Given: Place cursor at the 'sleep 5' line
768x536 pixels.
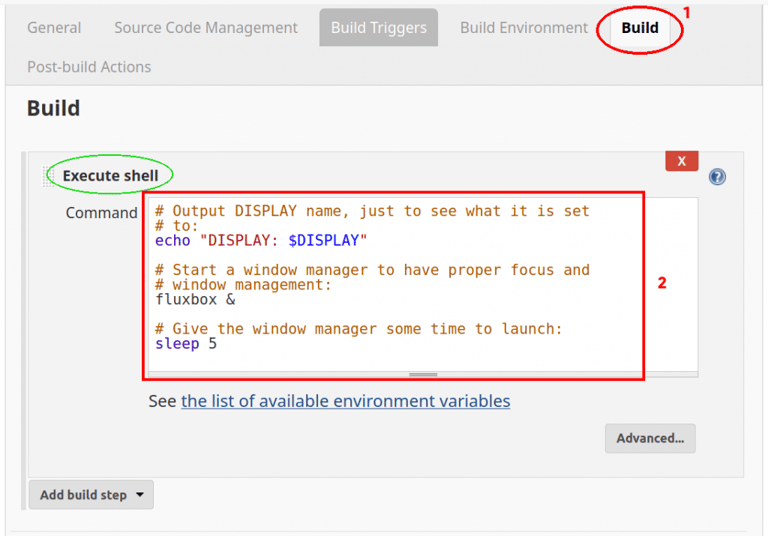Looking at the screenshot, I should pyautogui.click(x=186, y=343).
